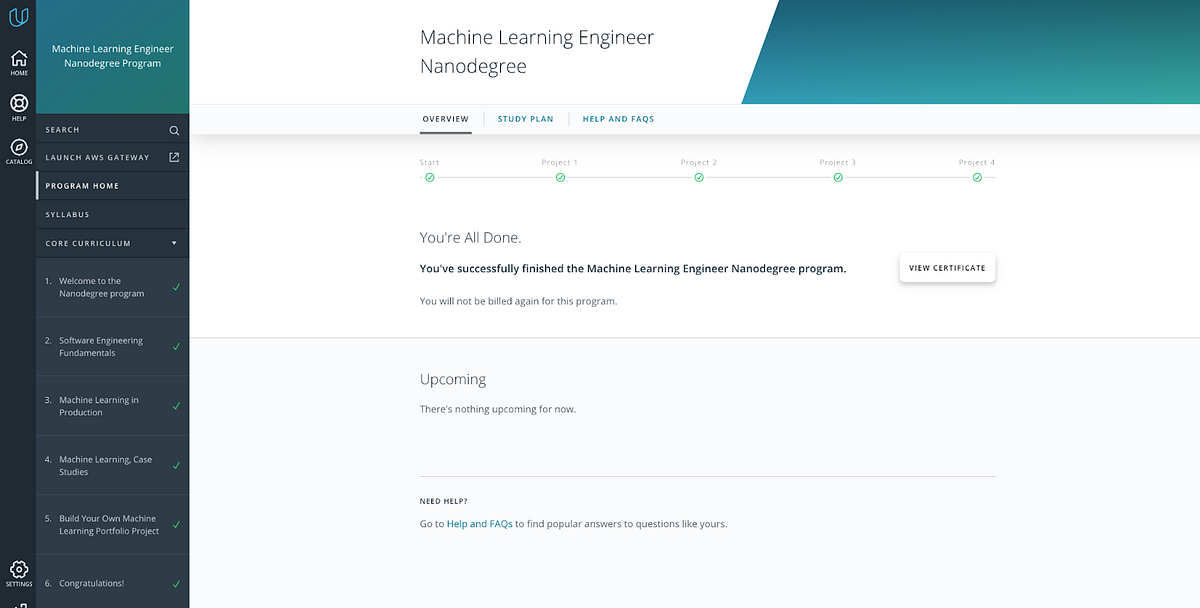Click the Project 3 progress checkmark
1200x608 pixels.
point(838,177)
